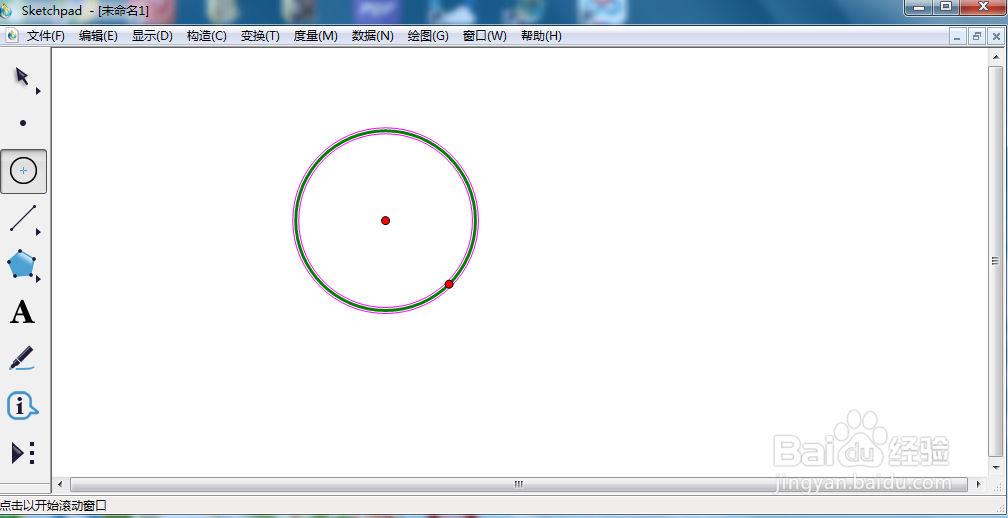This screenshot has width=1008, height=518.
Task: Click the scroll up arrow
Action: [994, 57]
